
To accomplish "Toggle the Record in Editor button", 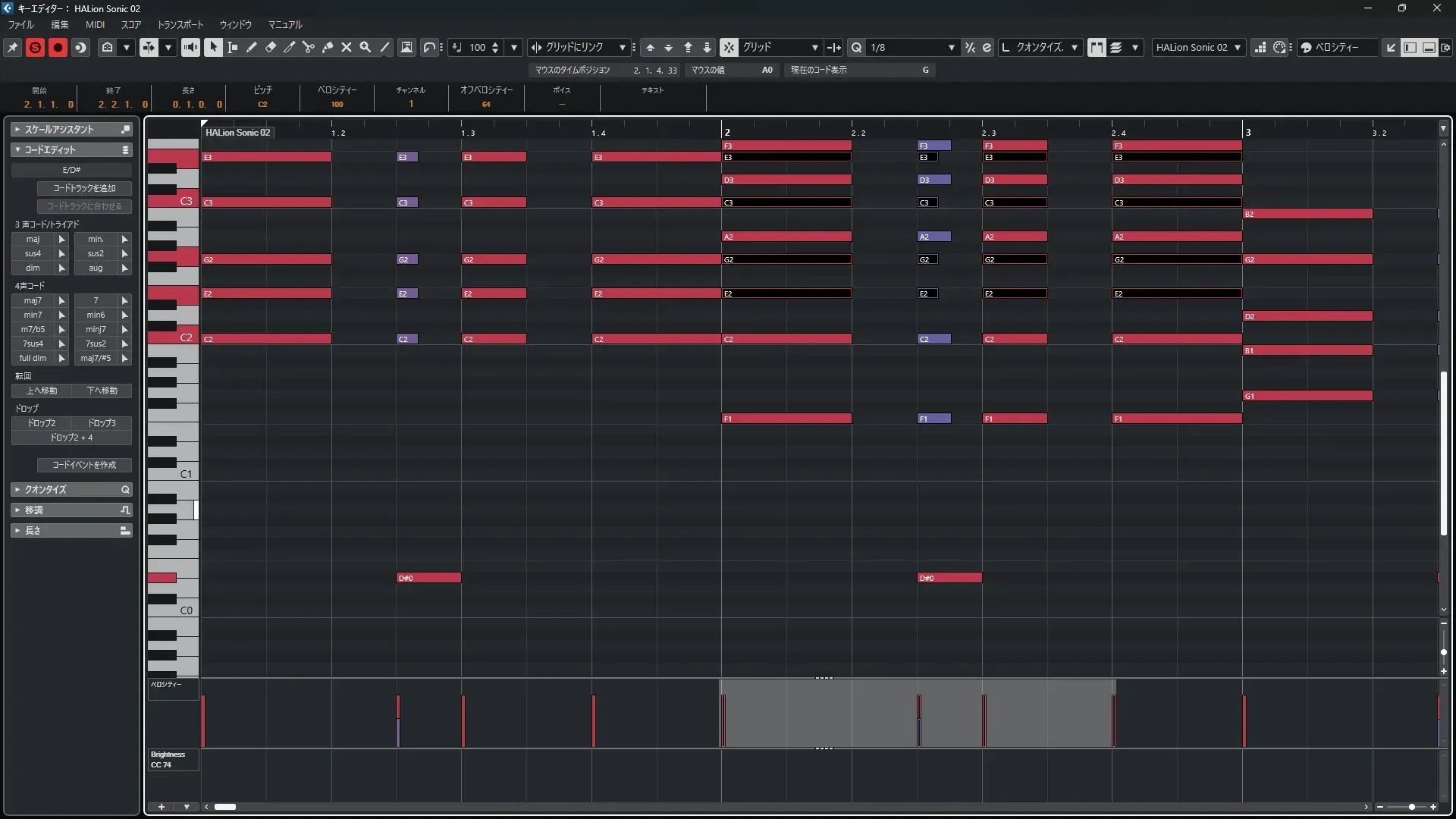I will pos(58,47).
